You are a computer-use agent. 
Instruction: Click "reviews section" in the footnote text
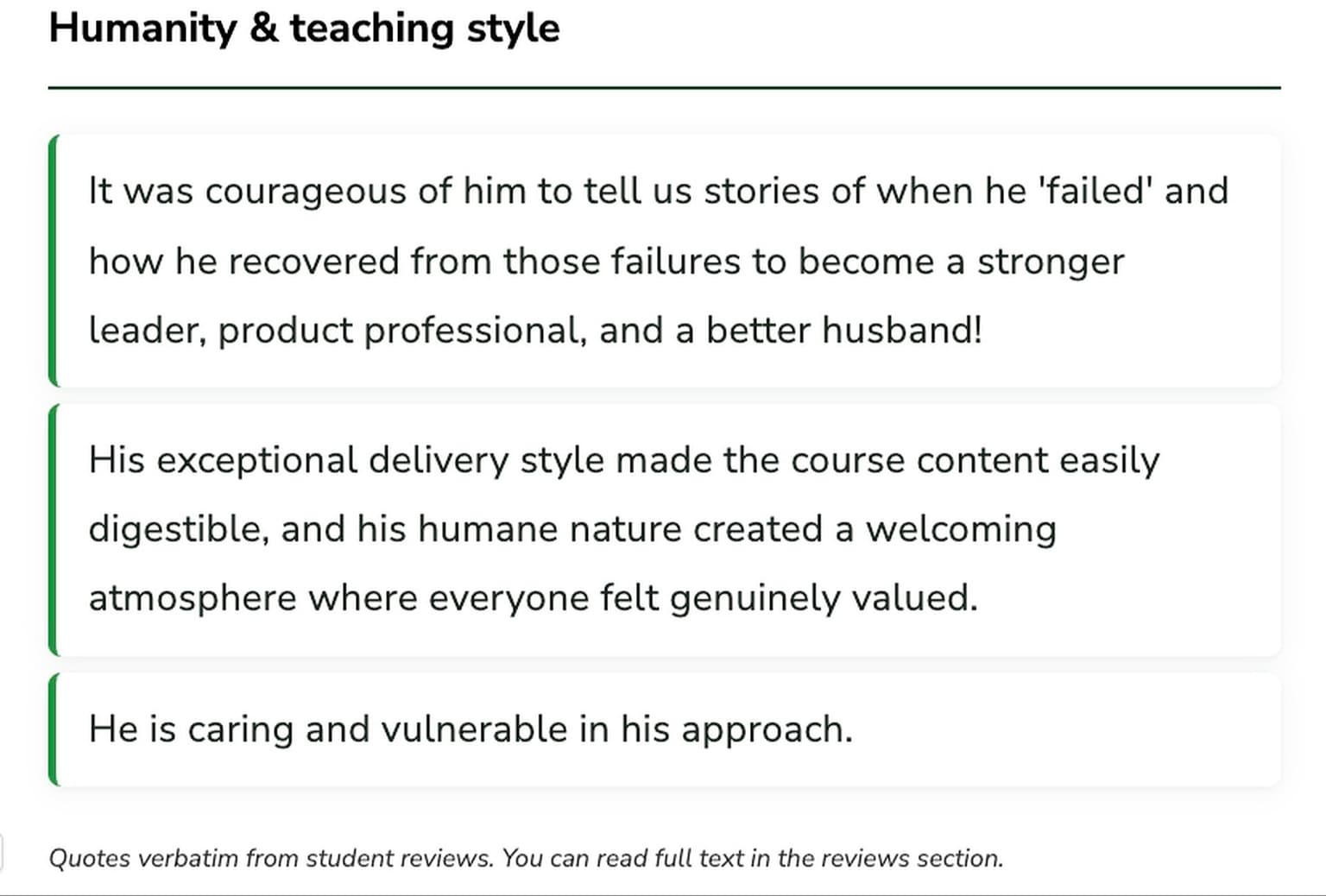(911, 859)
